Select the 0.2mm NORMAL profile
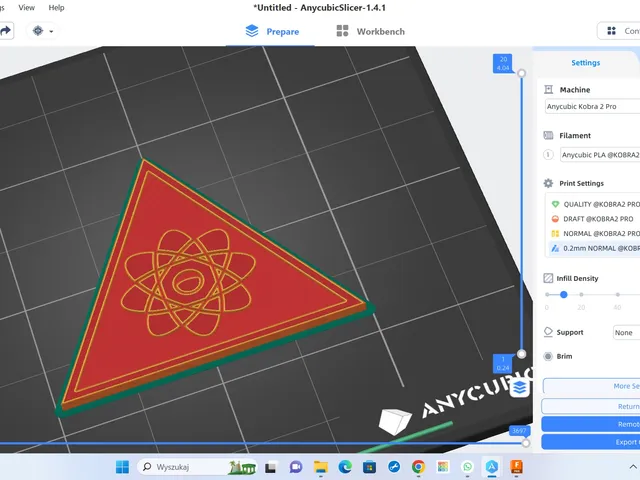Screen dimensions: 640x480 pos(595,248)
